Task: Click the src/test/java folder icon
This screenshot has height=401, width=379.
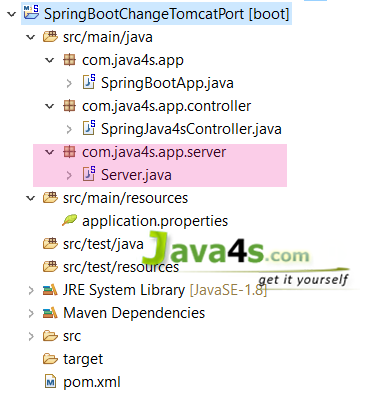Action: [x=50, y=244]
